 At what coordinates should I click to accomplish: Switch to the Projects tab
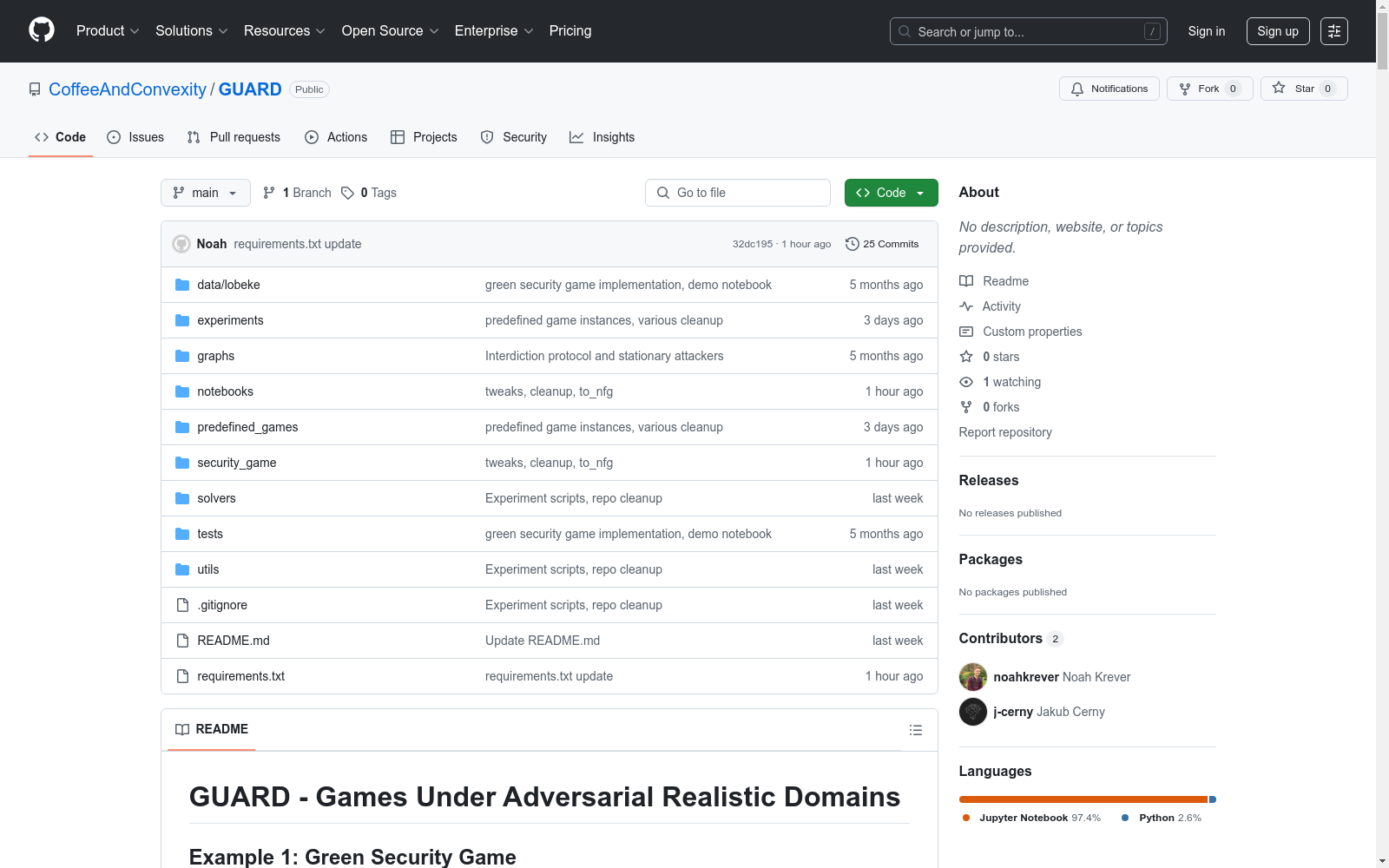(x=424, y=137)
